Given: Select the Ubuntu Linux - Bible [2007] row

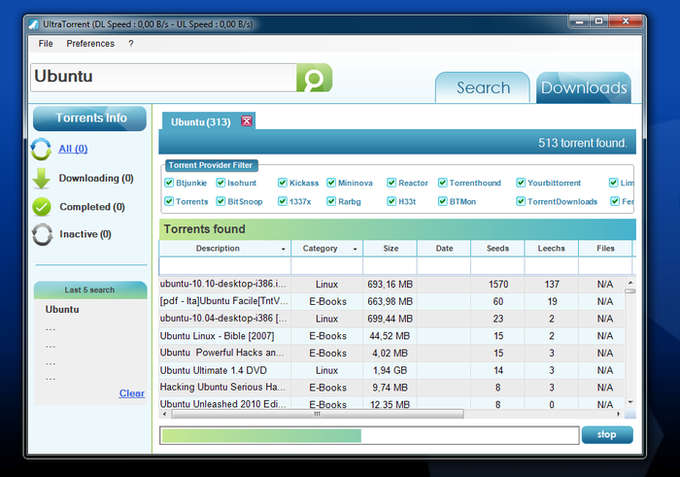Looking at the screenshot, I should coord(392,336).
